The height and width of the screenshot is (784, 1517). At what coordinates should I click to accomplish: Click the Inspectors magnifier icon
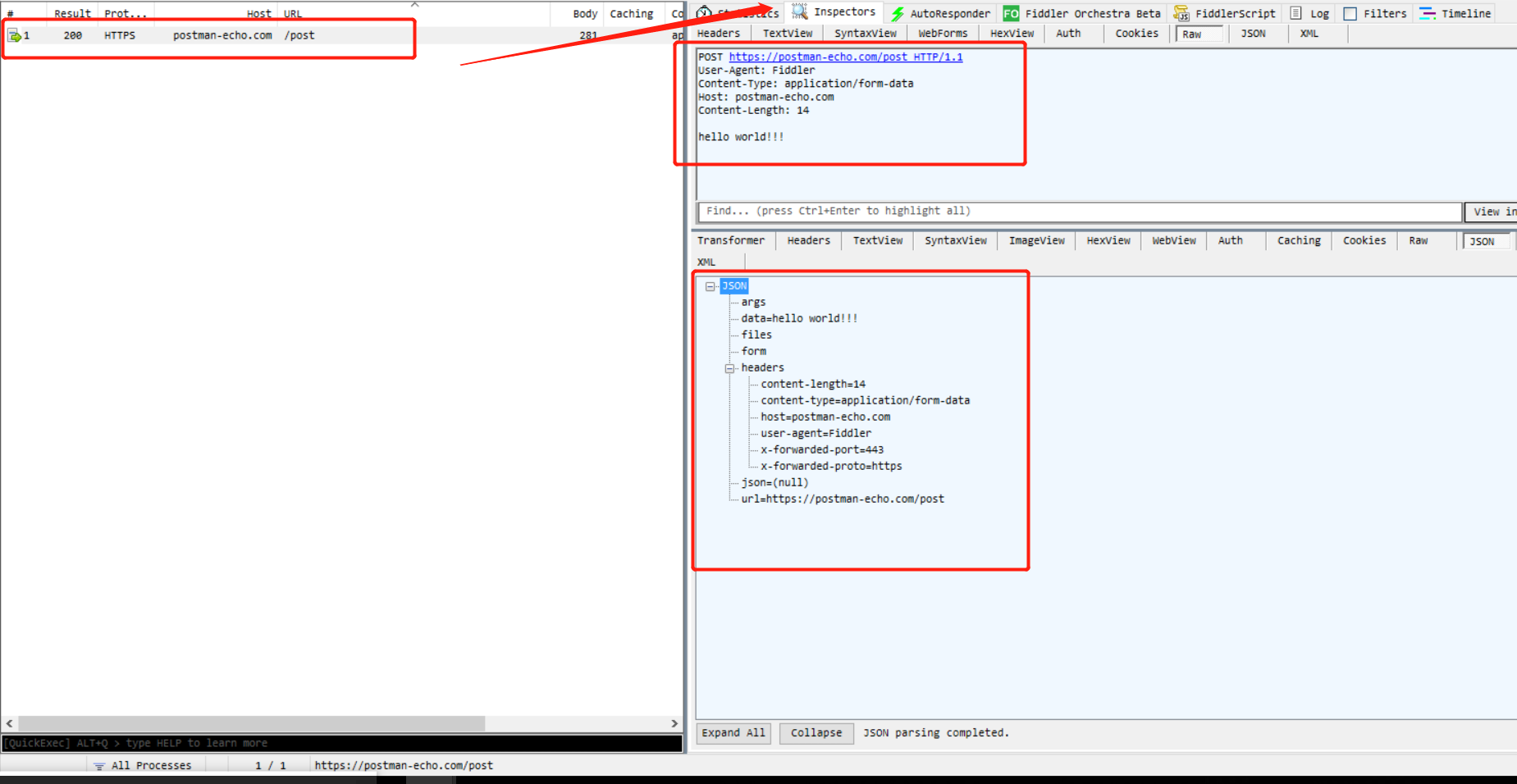(800, 12)
